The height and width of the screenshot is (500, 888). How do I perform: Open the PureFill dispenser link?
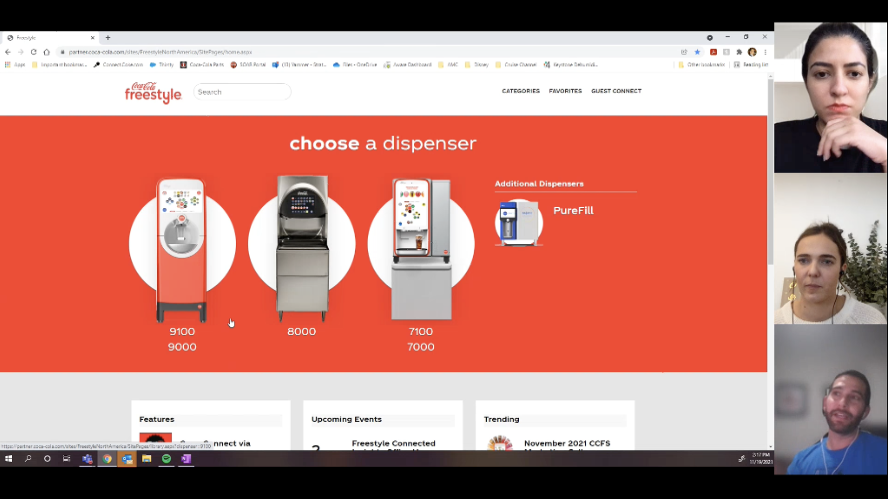[573, 211]
